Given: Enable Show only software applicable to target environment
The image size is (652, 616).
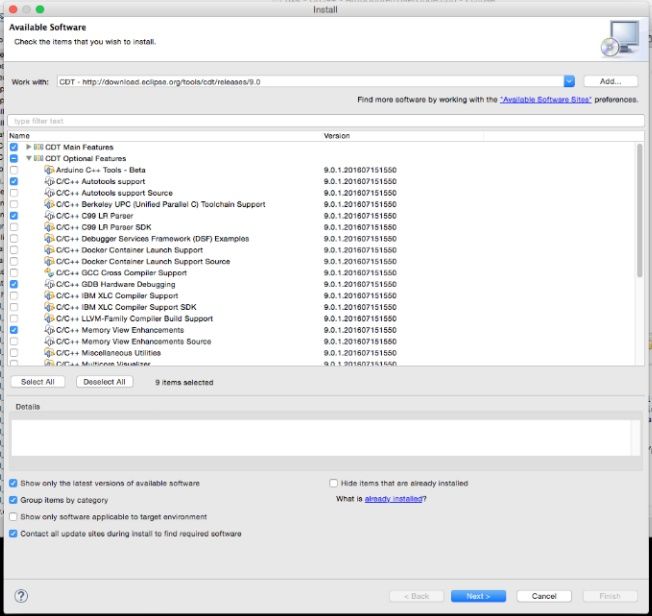Looking at the screenshot, I should pos(13,517).
